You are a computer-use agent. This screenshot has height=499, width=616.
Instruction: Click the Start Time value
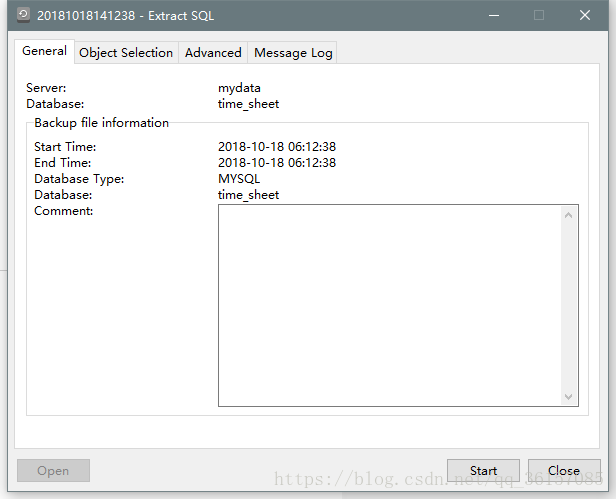tap(276, 147)
